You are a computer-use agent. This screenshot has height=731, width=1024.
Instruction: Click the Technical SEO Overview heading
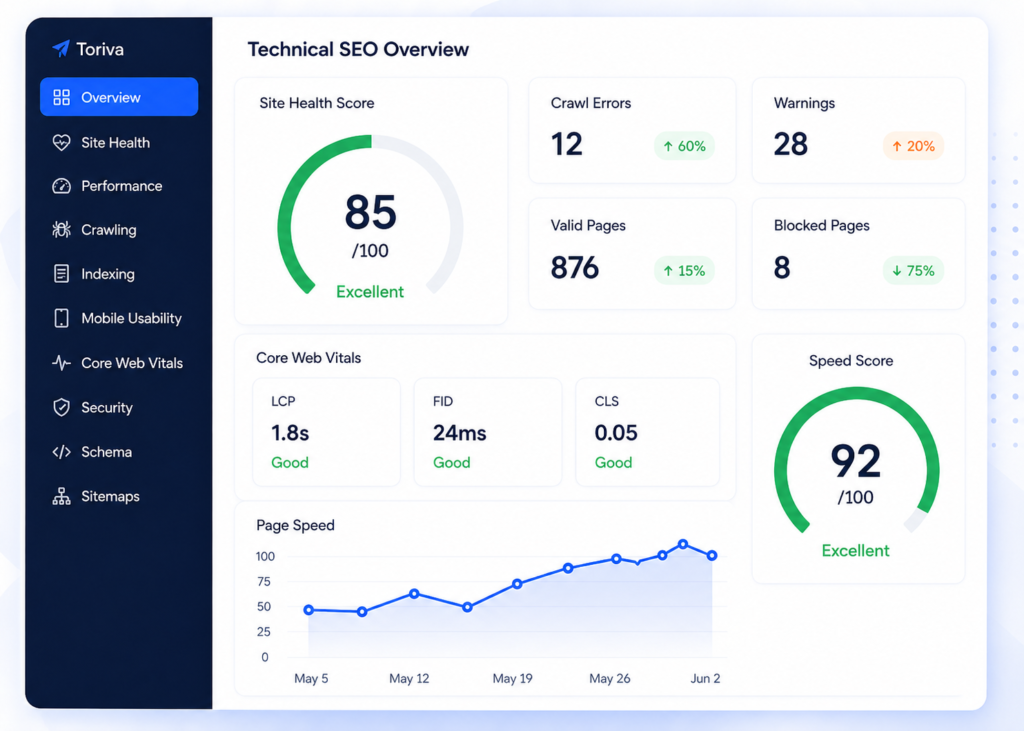[x=358, y=50]
